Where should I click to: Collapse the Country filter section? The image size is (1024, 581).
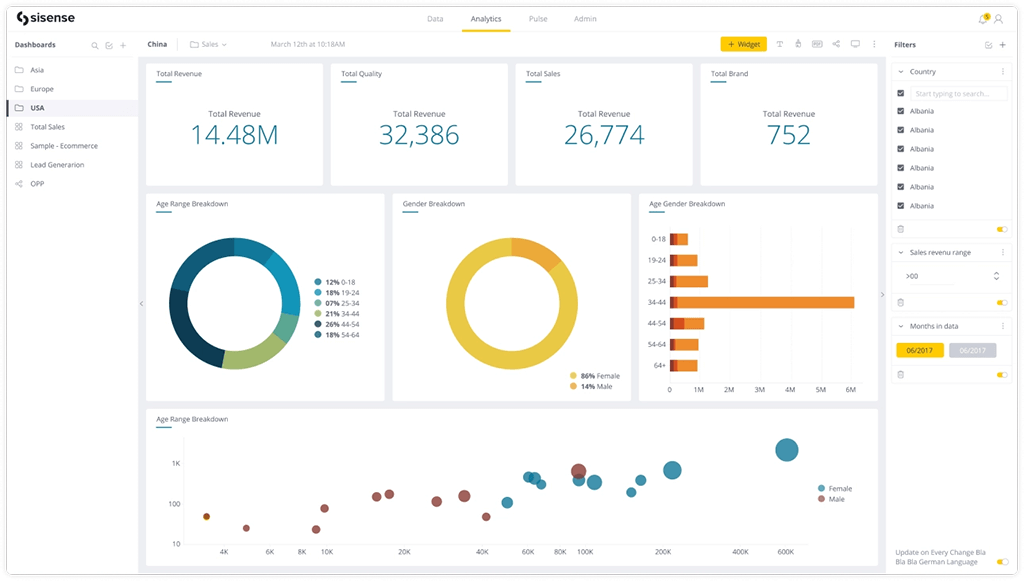pos(901,72)
